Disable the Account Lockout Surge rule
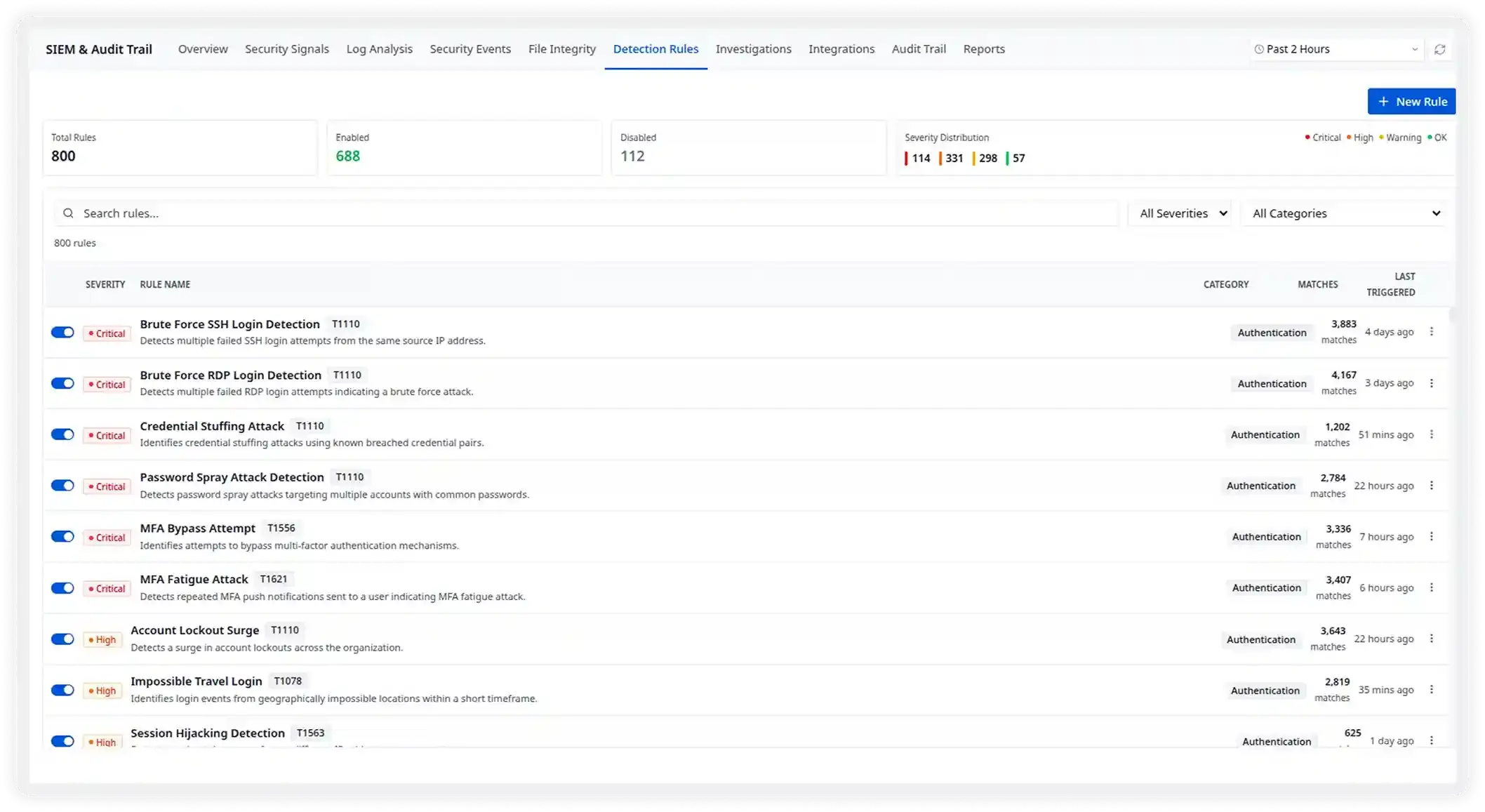This screenshot has width=1485, height=812. tap(63, 639)
